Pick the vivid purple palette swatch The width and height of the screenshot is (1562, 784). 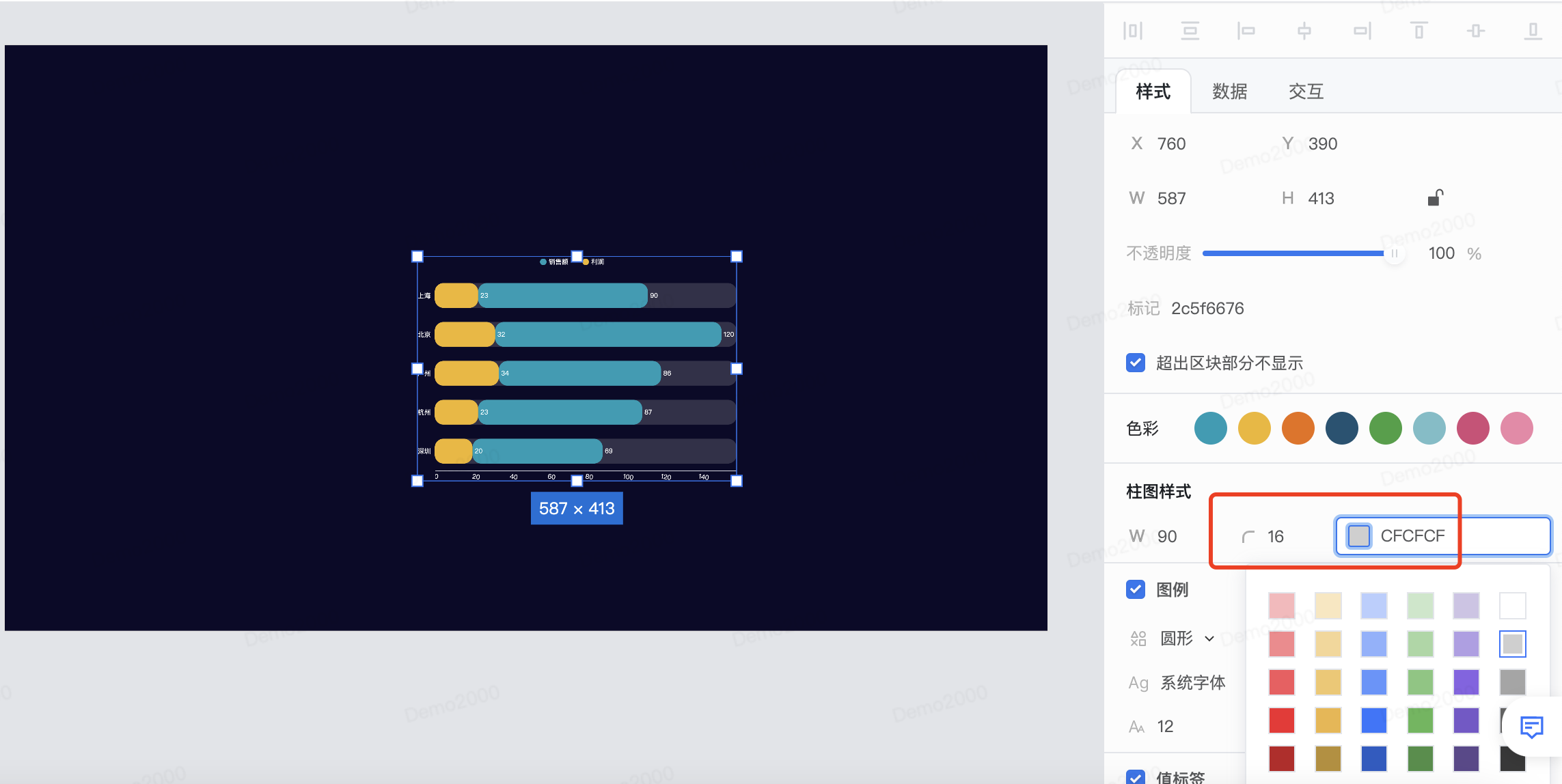(x=1466, y=682)
